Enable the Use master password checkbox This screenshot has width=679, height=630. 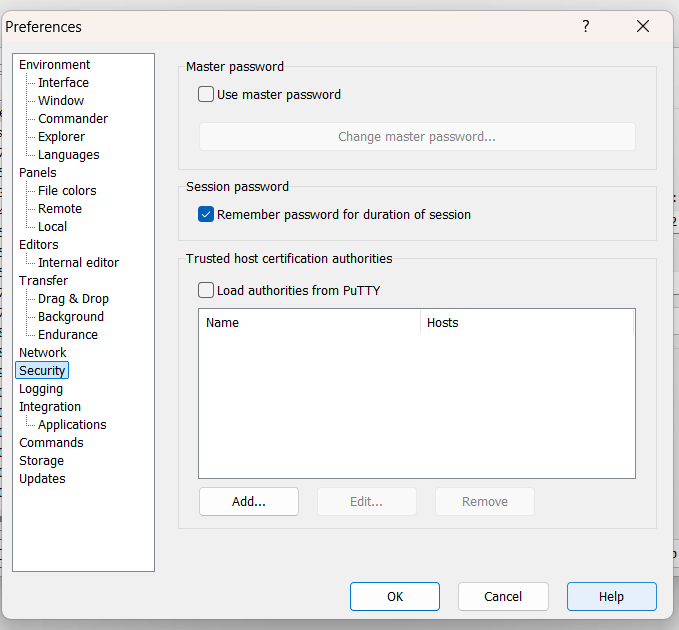(x=206, y=95)
